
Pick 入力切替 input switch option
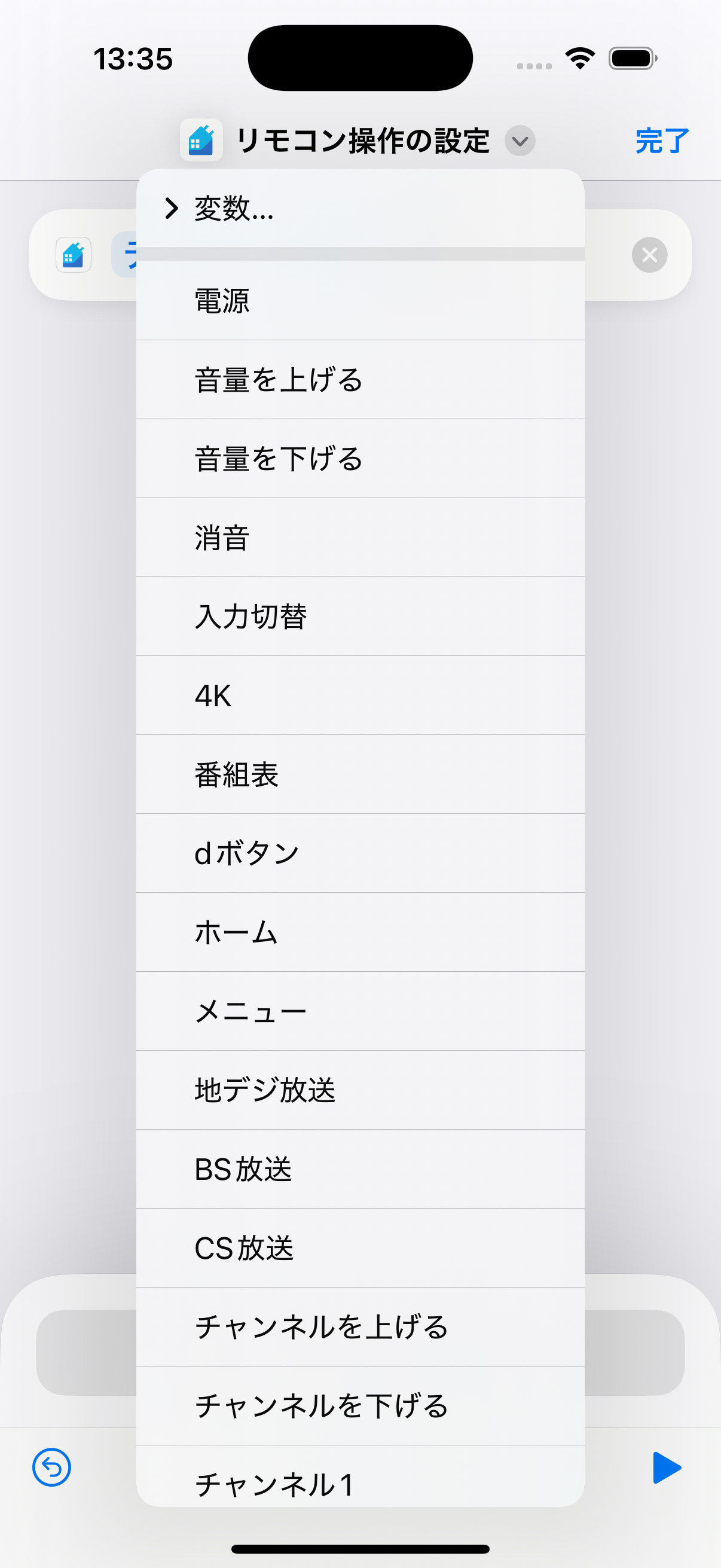point(360,617)
